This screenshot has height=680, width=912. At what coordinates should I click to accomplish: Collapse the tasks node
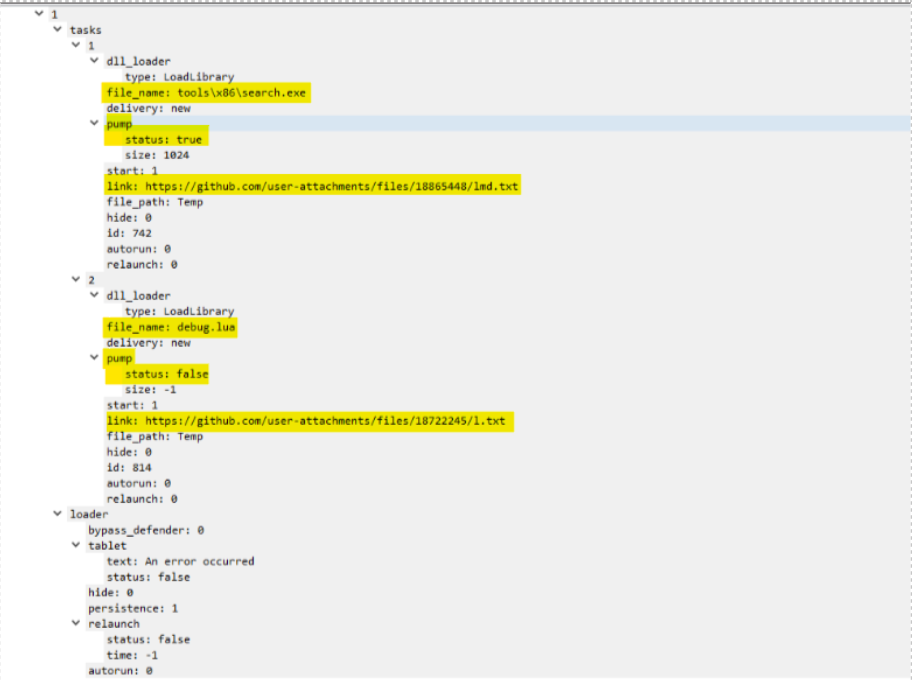tap(58, 30)
